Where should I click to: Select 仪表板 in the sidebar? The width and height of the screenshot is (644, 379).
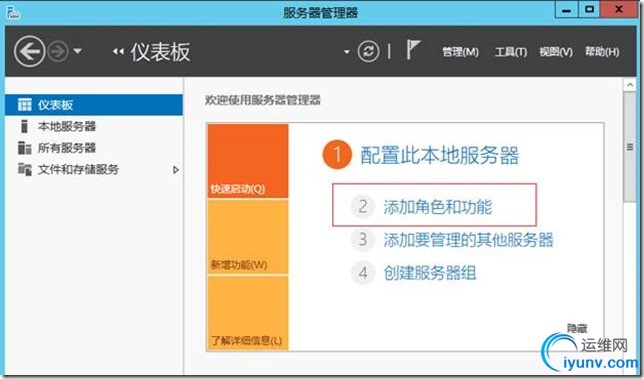[94, 105]
